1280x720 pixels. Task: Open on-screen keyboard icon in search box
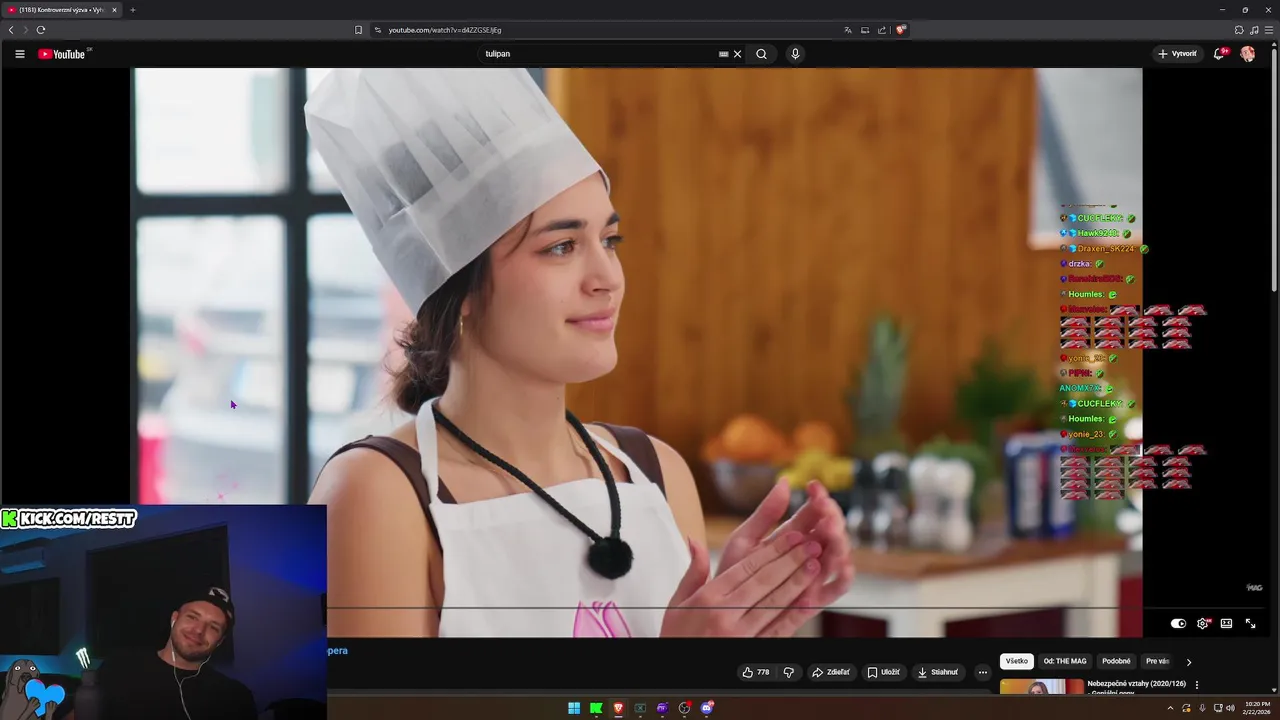(x=723, y=54)
